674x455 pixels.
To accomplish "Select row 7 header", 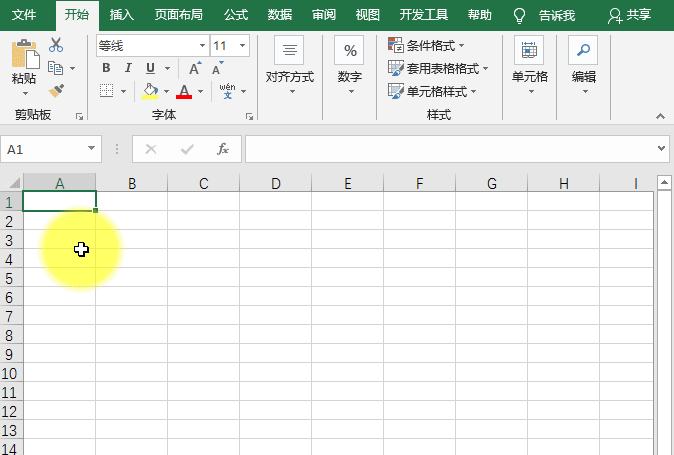I will point(11,317).
